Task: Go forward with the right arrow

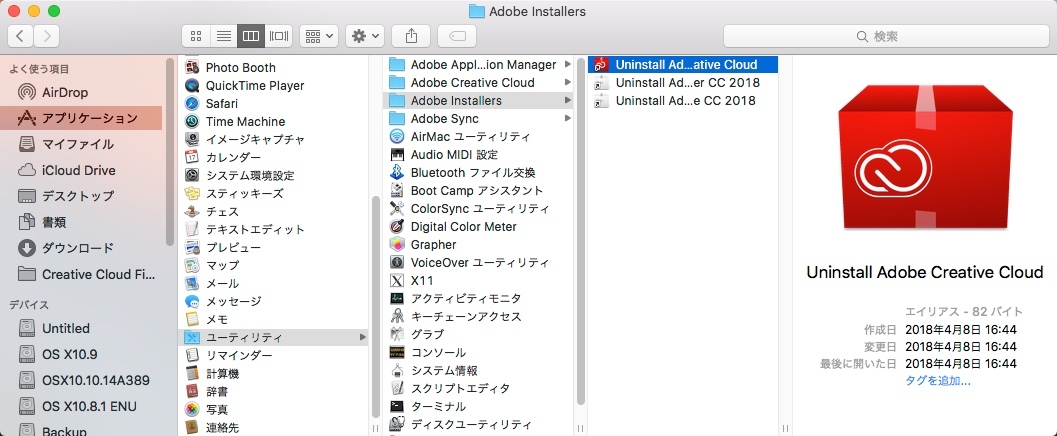Action: pyautogui.click(x=46, y=36)
